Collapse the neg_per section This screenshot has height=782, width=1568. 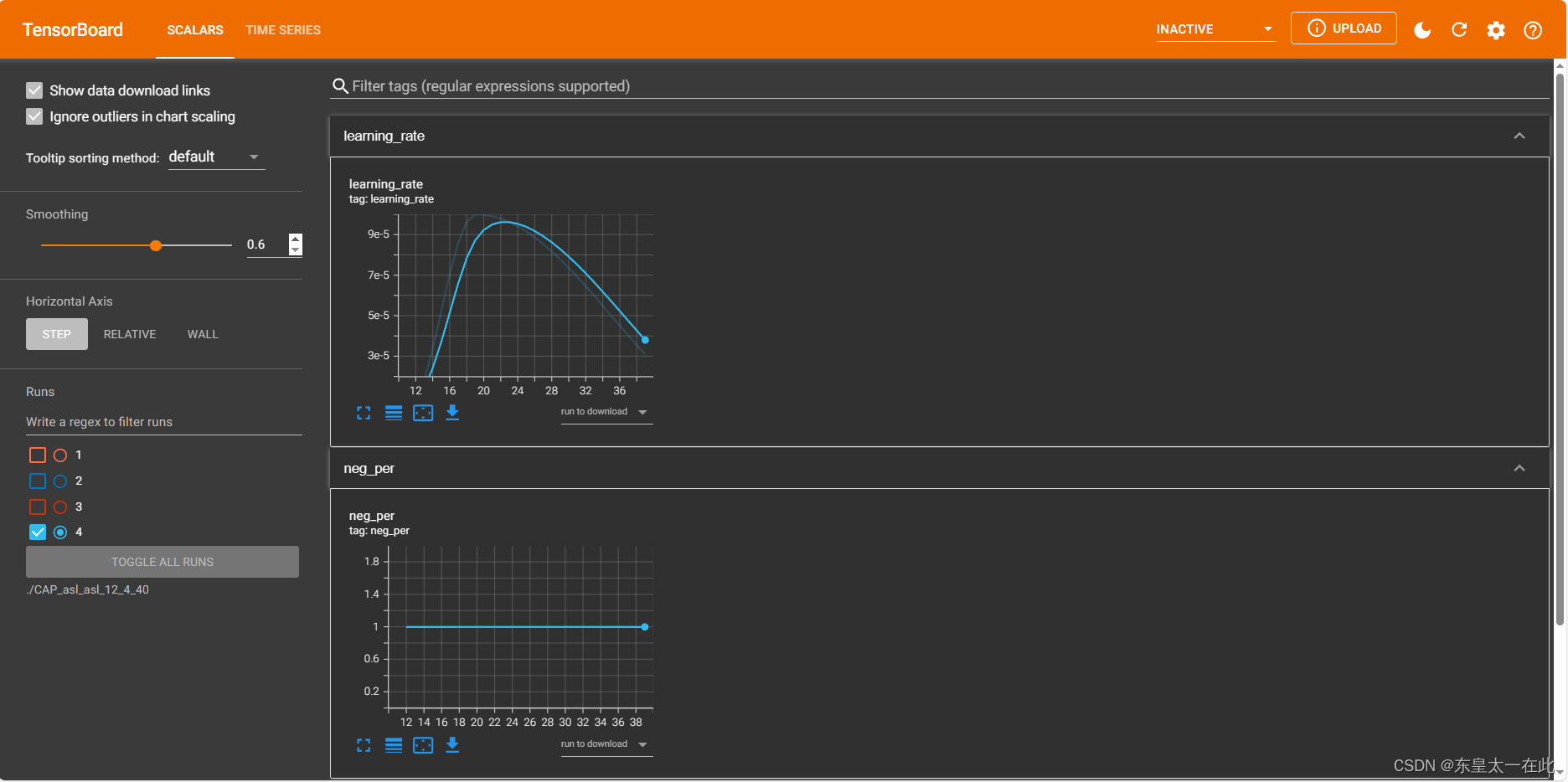coord(1519,468)
